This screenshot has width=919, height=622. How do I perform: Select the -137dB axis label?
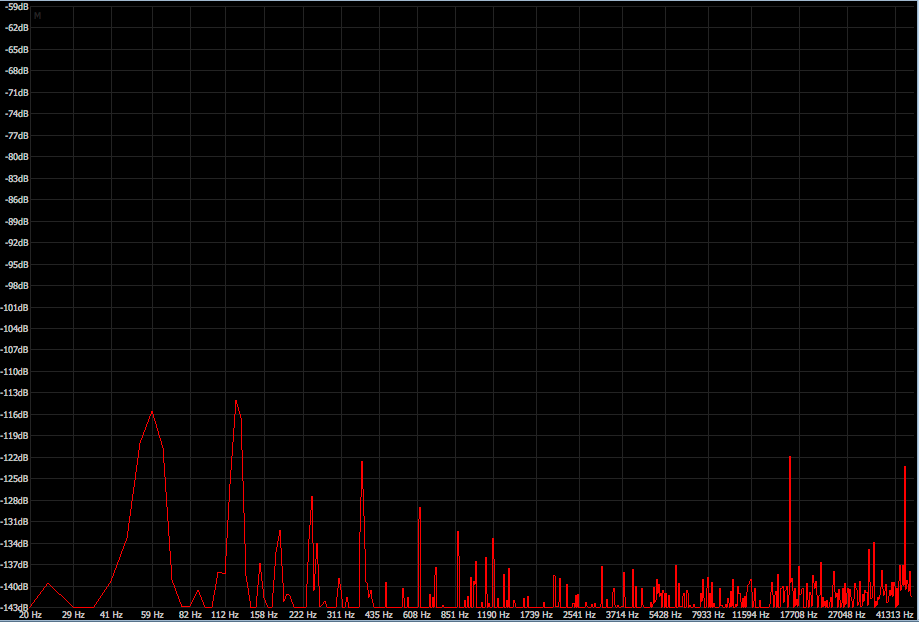click(15, 565)
